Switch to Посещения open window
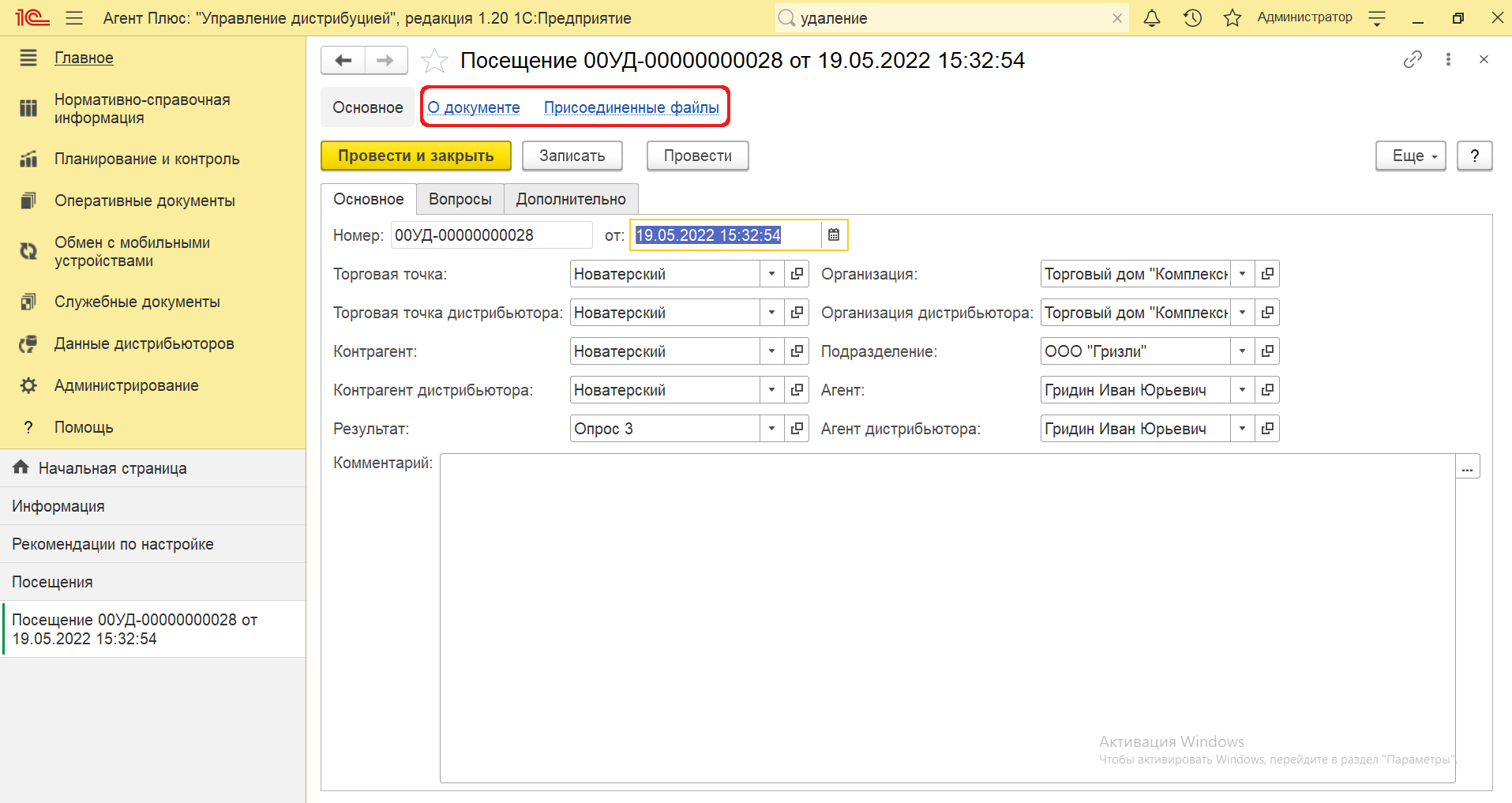The image size is (1512, 803). [152, 582]
